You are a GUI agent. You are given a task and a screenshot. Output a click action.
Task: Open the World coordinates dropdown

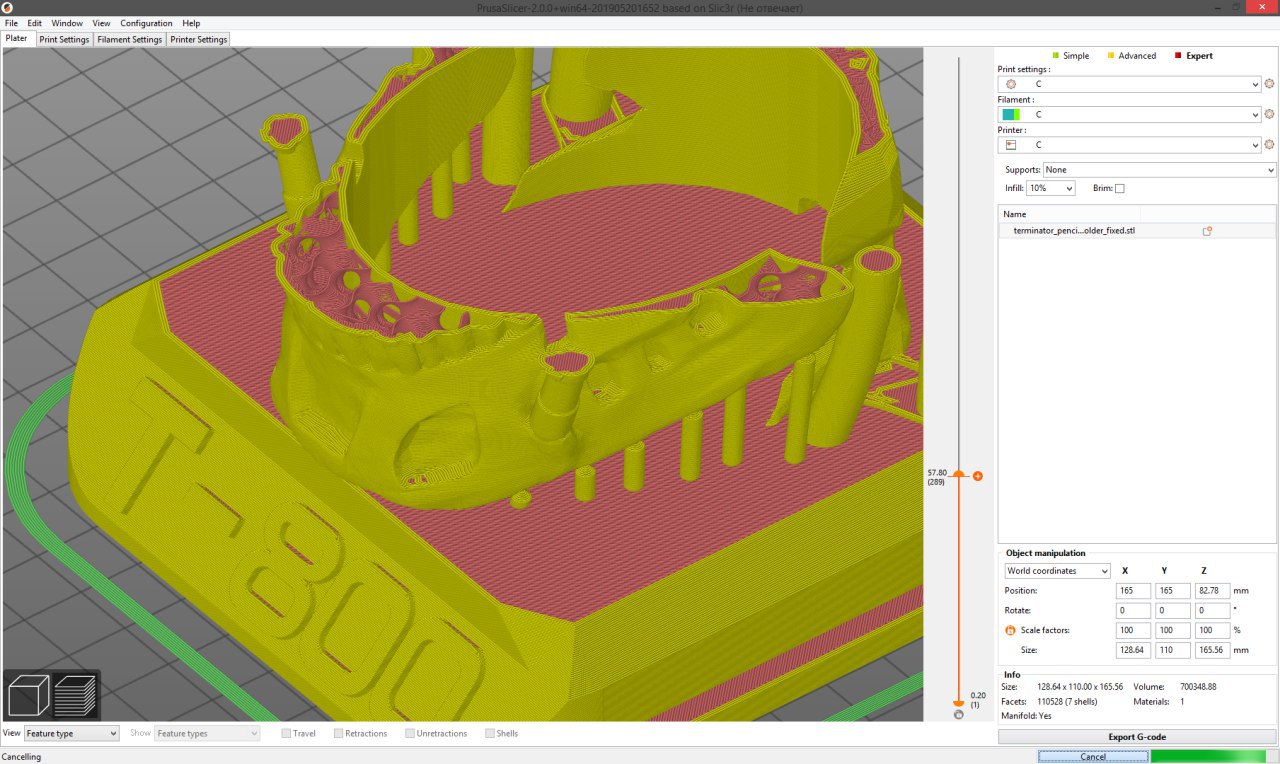click(1058, 571)
